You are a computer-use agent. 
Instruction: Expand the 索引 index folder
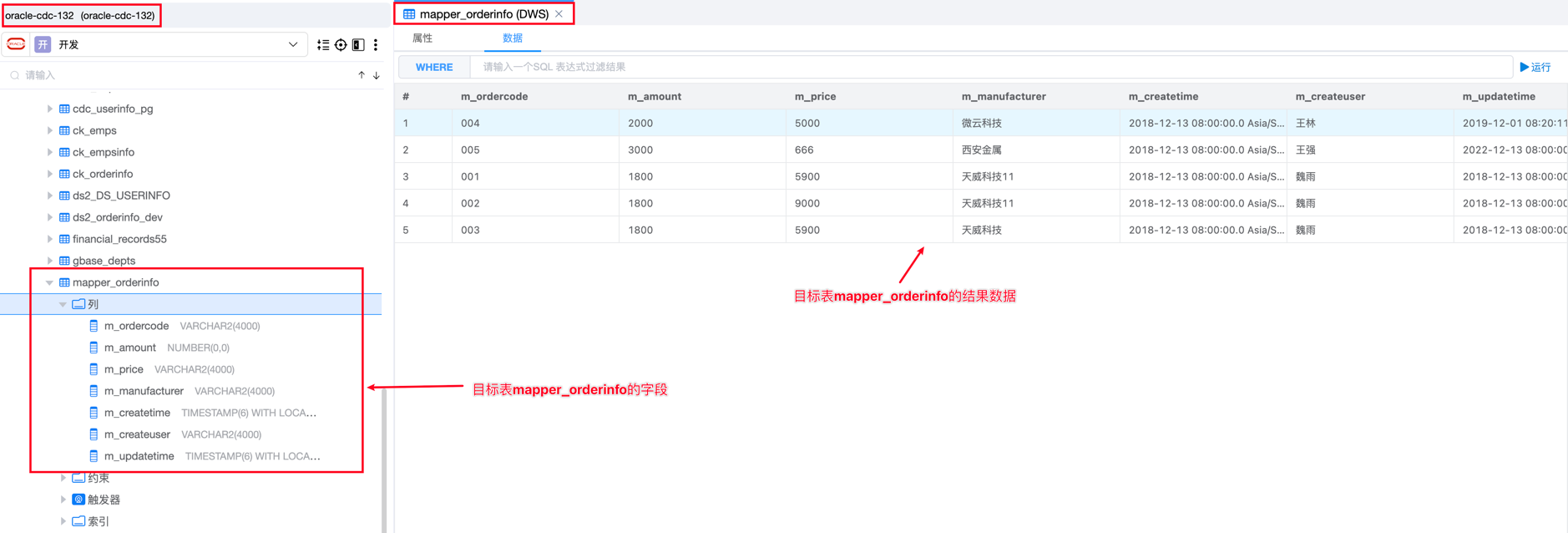coord(63,521)
